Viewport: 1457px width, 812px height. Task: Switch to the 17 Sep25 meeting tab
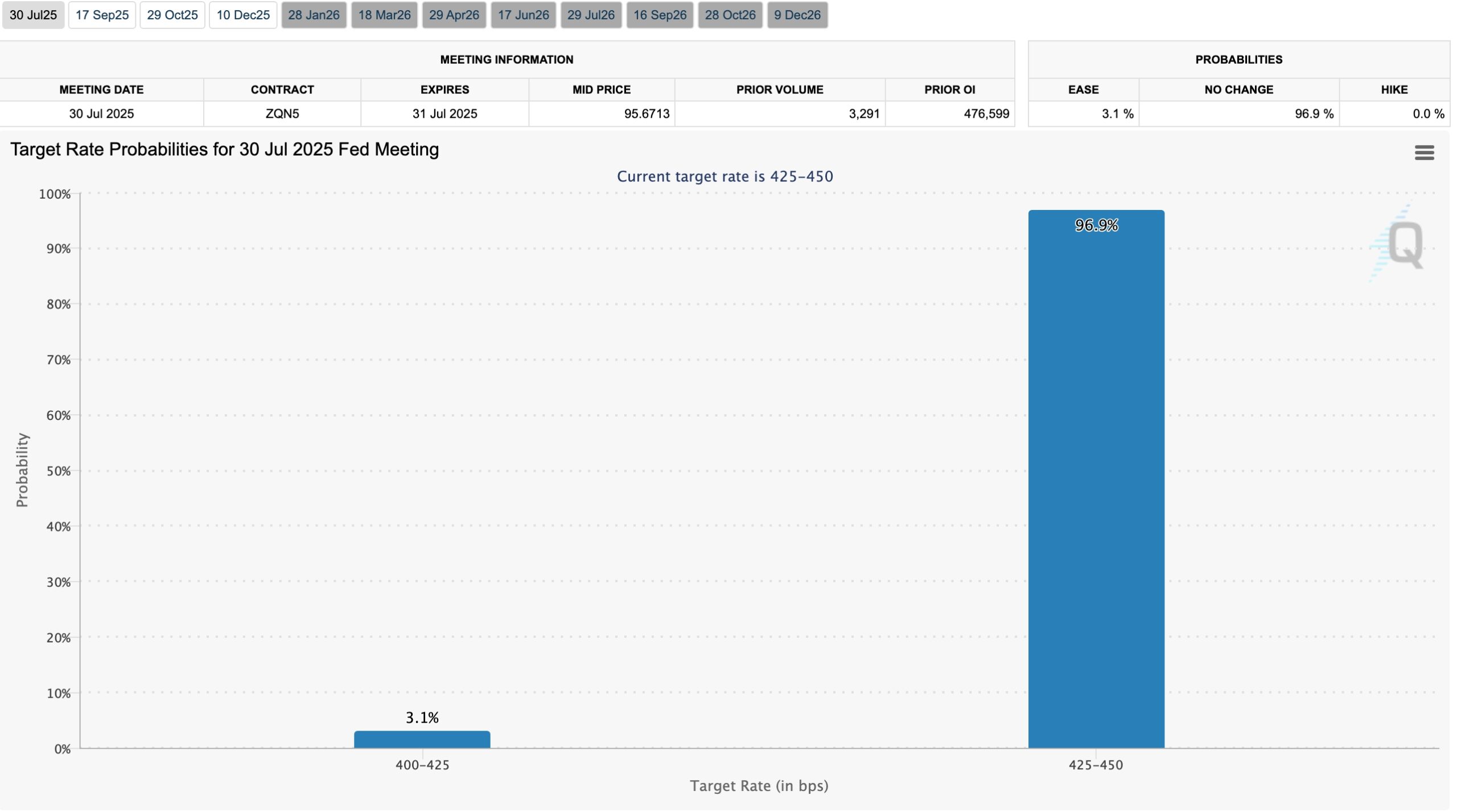pos(102,15)
